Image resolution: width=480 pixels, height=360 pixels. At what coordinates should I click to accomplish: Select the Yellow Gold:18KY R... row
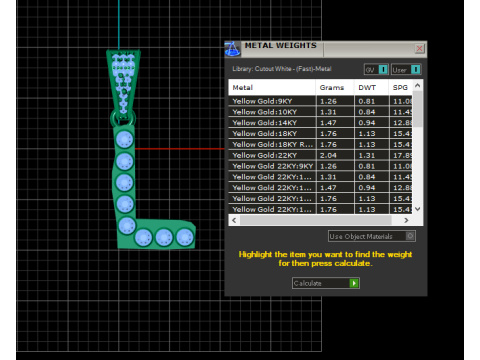[320, 144]
